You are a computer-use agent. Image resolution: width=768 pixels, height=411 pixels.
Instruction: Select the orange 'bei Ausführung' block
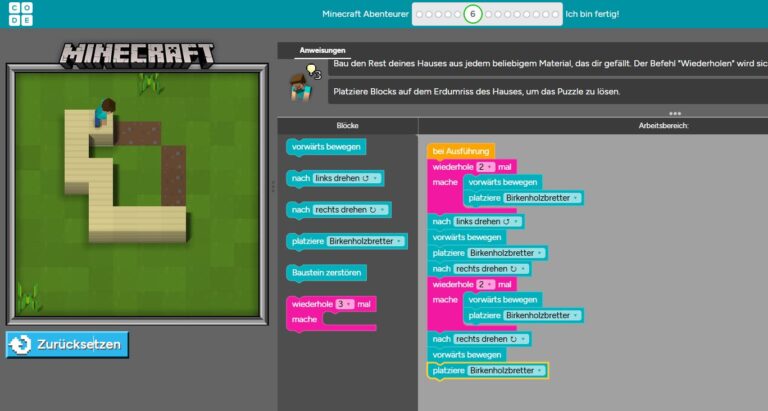pos(460,151)
